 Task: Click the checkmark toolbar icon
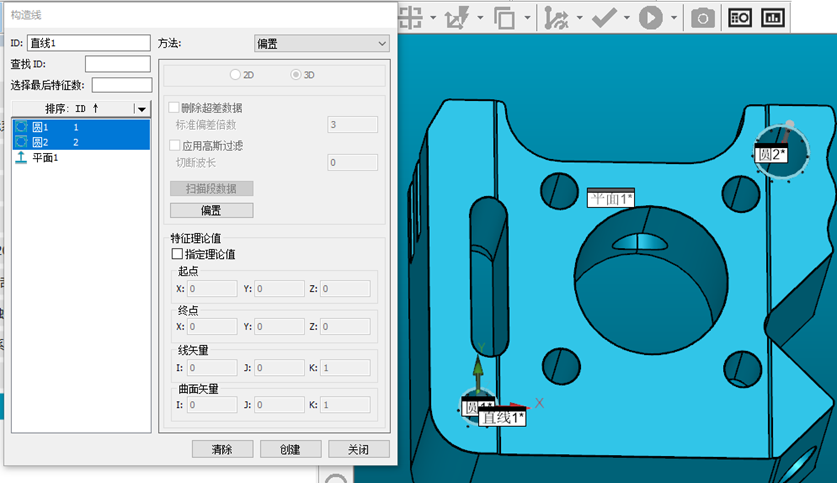coord(604,17)
